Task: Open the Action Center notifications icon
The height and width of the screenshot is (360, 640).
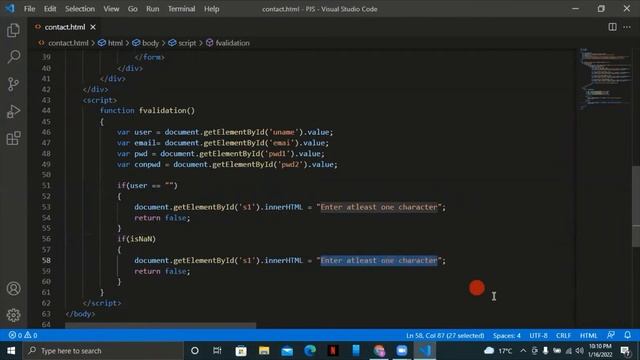Action: click(625, 350)
